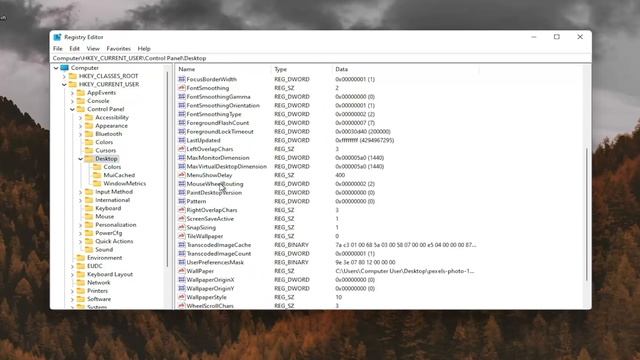The height and width of the screenshot is (360, 640).
Task: Click the string icon beside FontSmoothing
Action: point(182,88)
